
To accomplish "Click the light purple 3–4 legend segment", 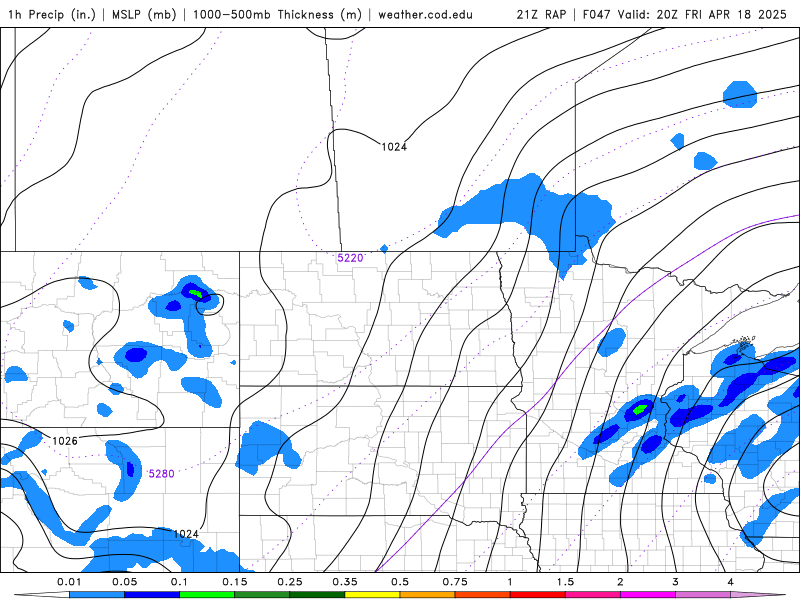I will 703,595.
